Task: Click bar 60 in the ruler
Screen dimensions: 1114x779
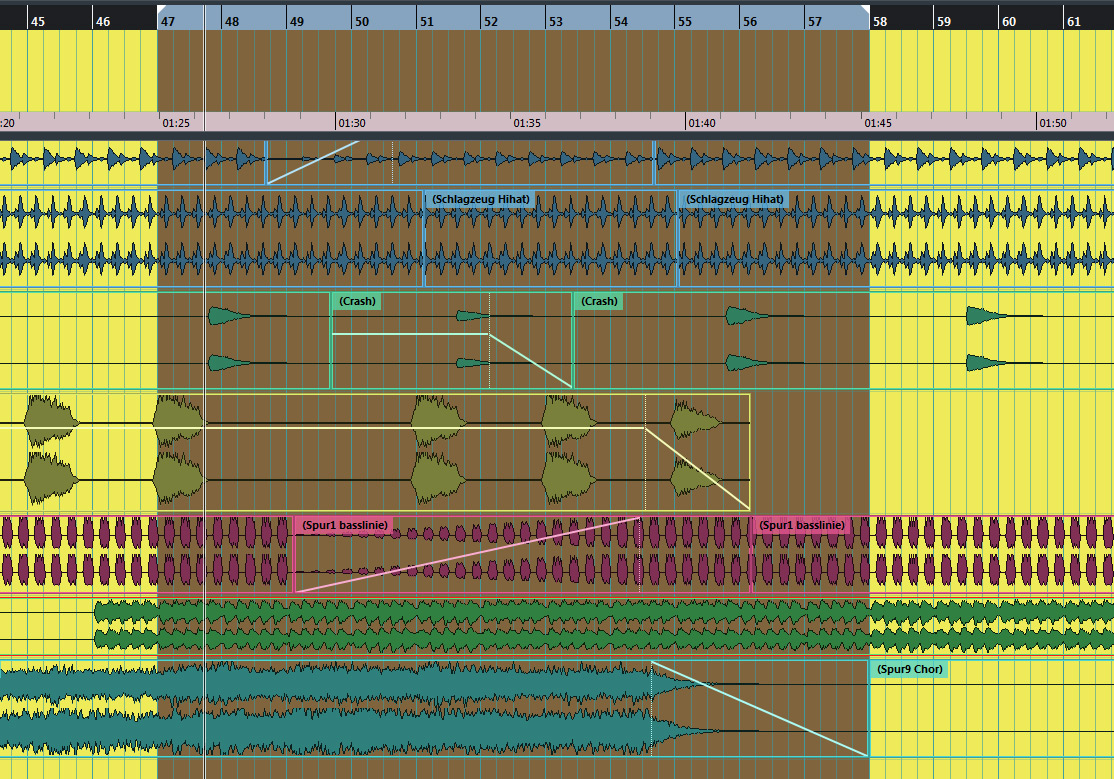Action: point(1009,21)
